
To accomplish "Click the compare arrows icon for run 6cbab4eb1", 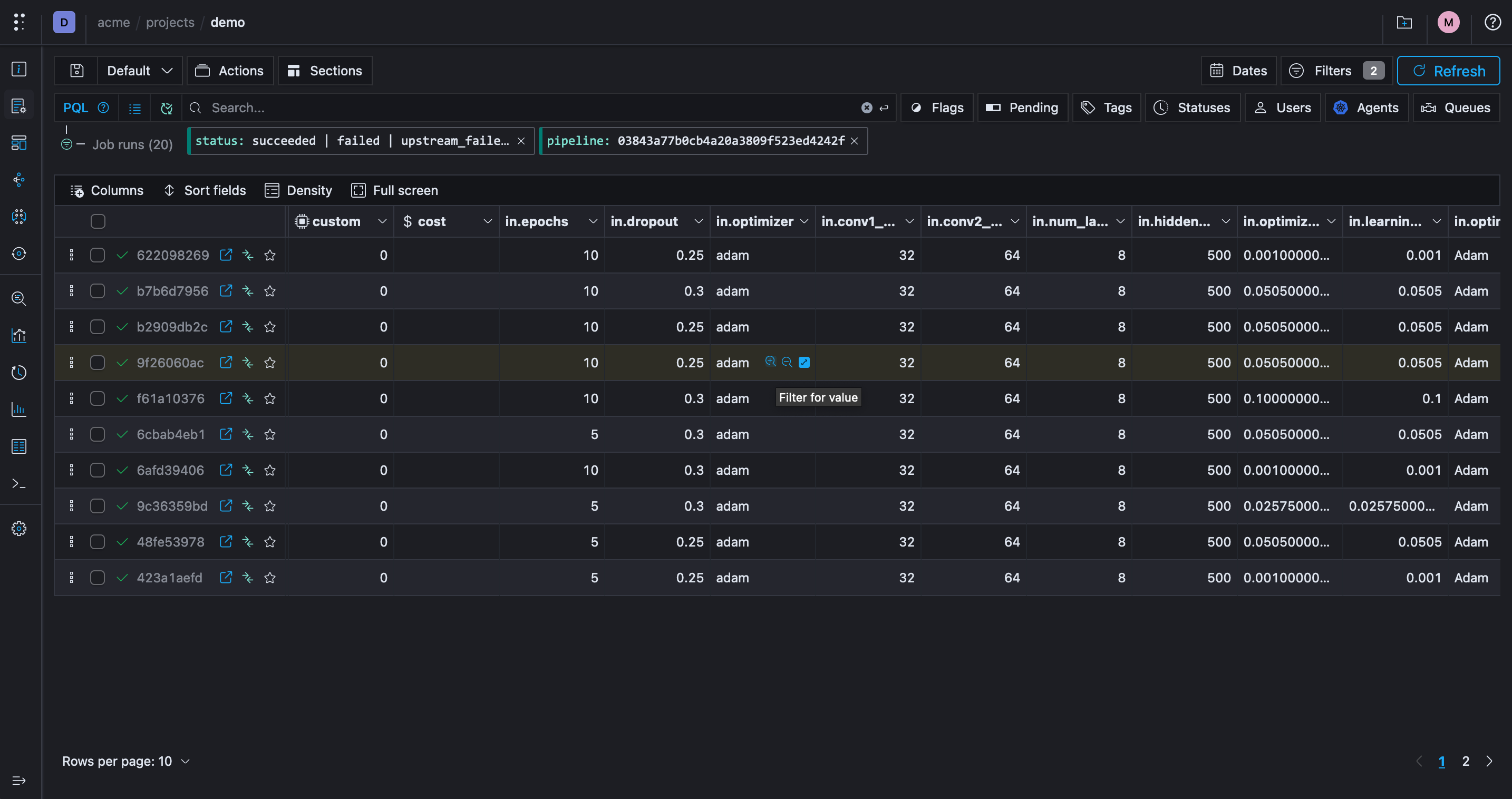I will [x=248, y=434].
